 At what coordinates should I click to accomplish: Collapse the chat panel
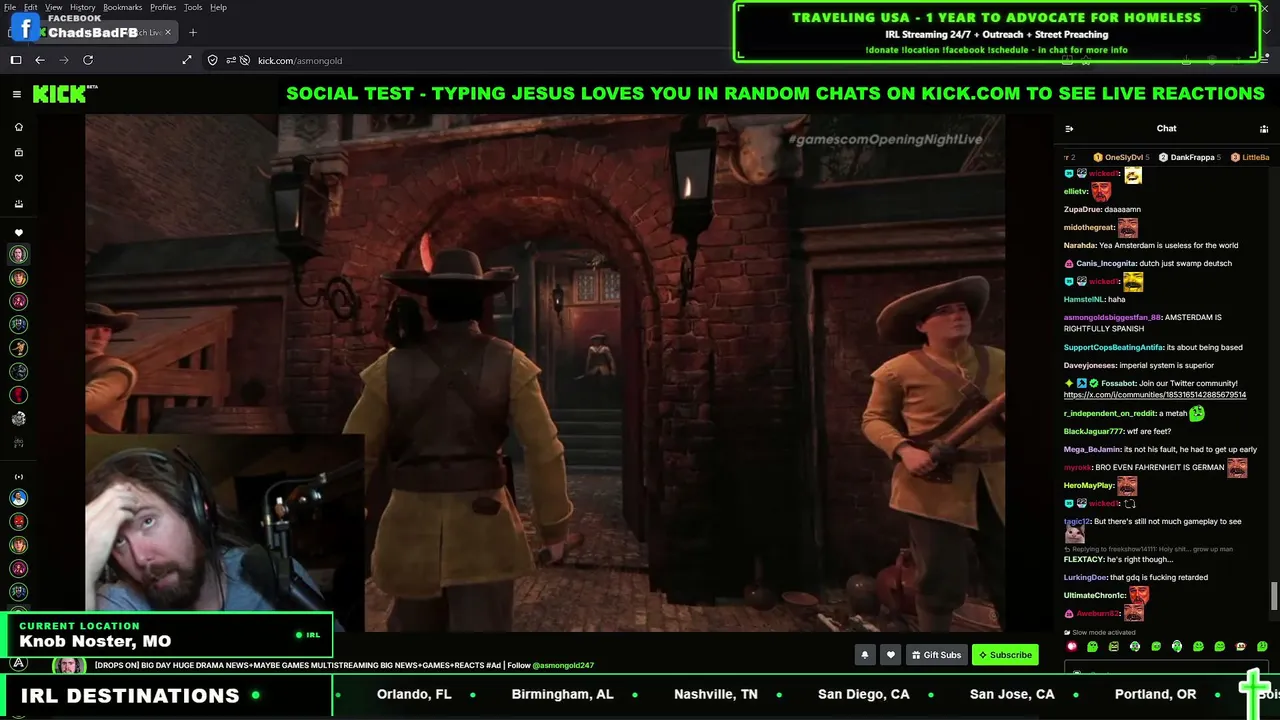click(1069, 128)
